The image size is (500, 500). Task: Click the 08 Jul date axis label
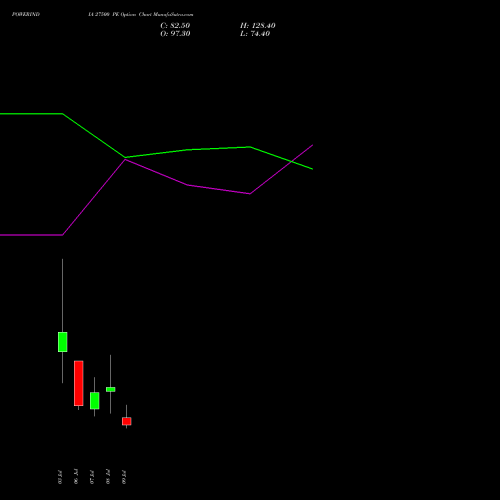pyautogui.click(x=108, y=477)
